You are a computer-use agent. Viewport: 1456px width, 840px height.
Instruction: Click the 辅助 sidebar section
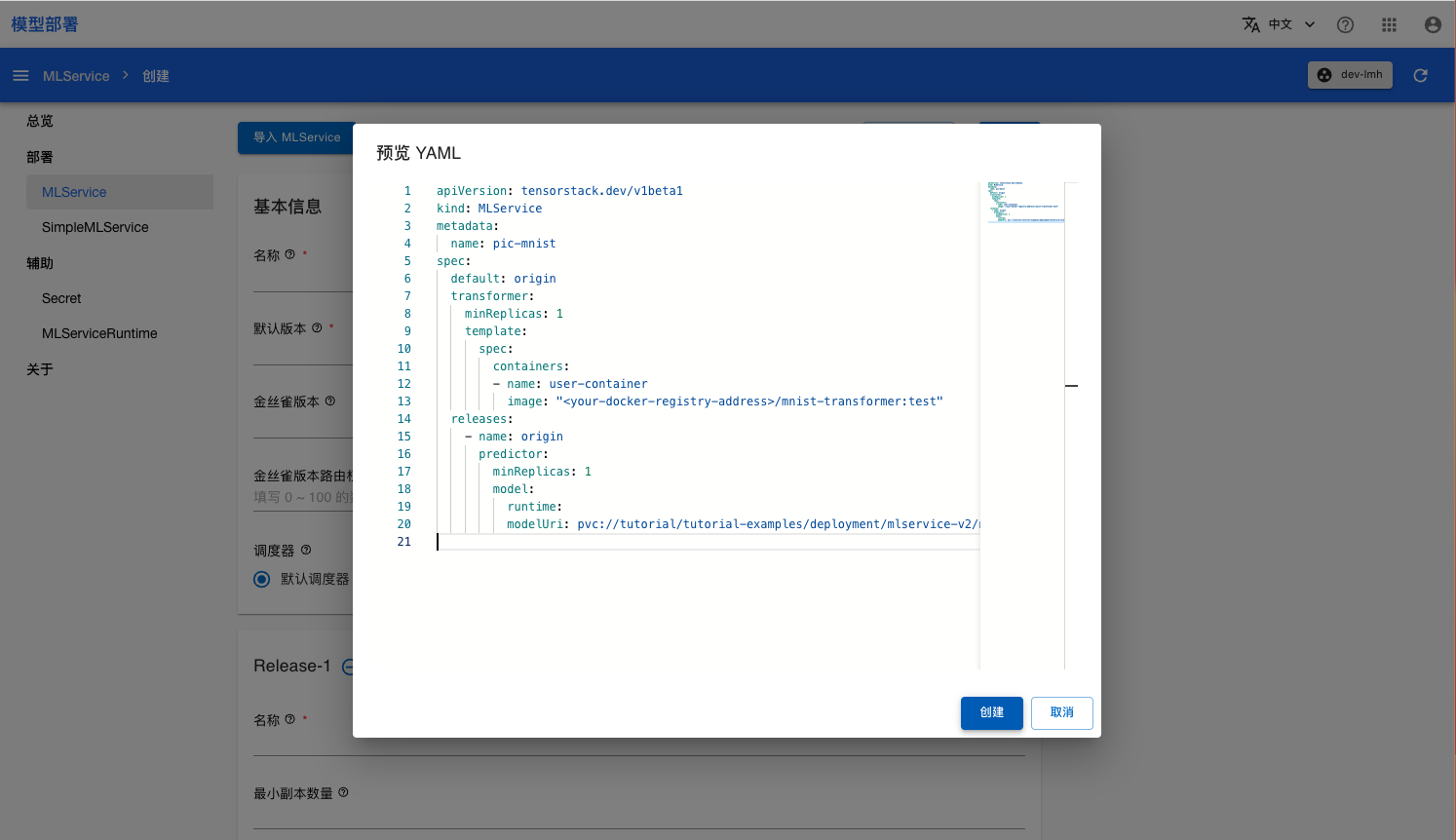point(40,263)
